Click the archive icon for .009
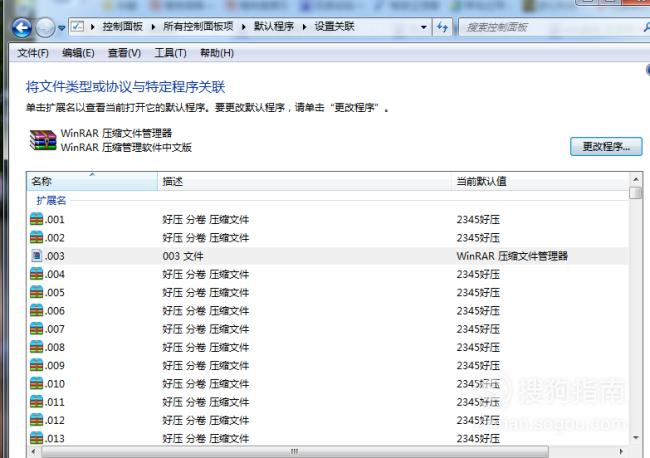This screenshot has height=458, width=650. click(x=36, y=365)
